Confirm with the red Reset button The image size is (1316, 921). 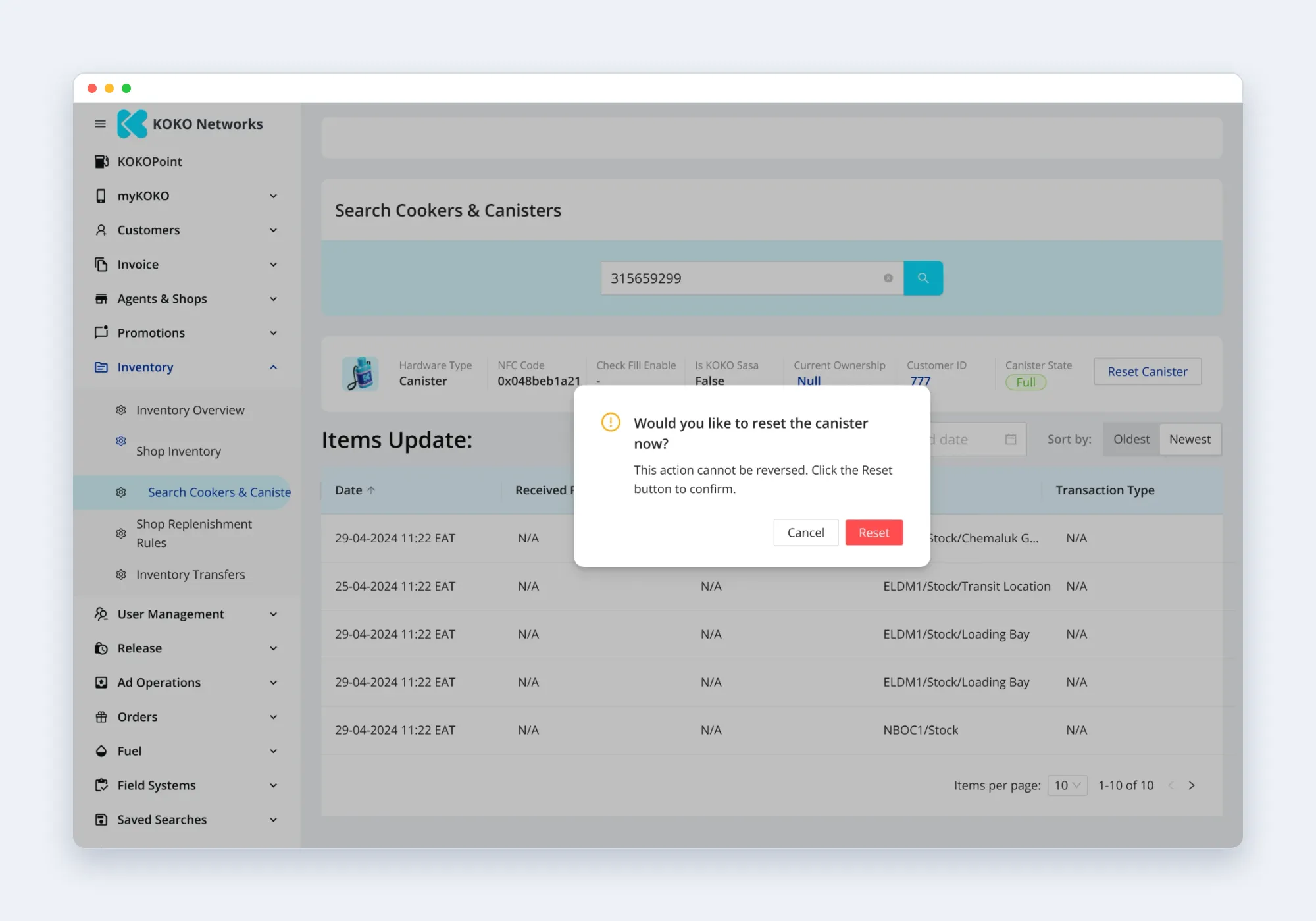pos(874,532)
